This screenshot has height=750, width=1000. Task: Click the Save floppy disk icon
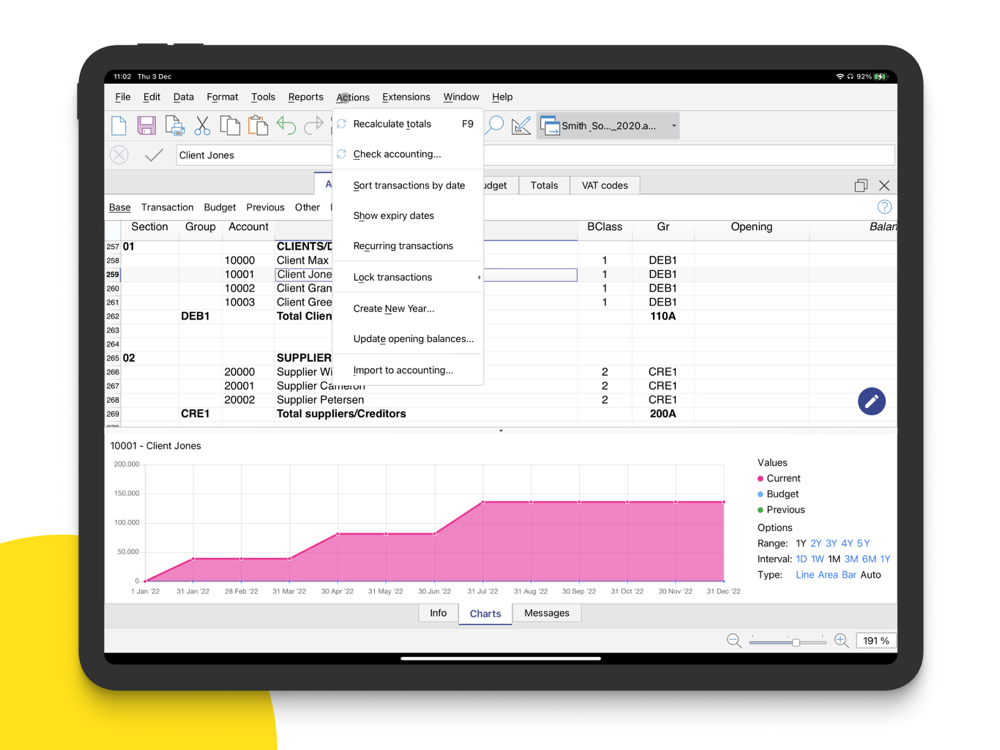tap(147, 126)
